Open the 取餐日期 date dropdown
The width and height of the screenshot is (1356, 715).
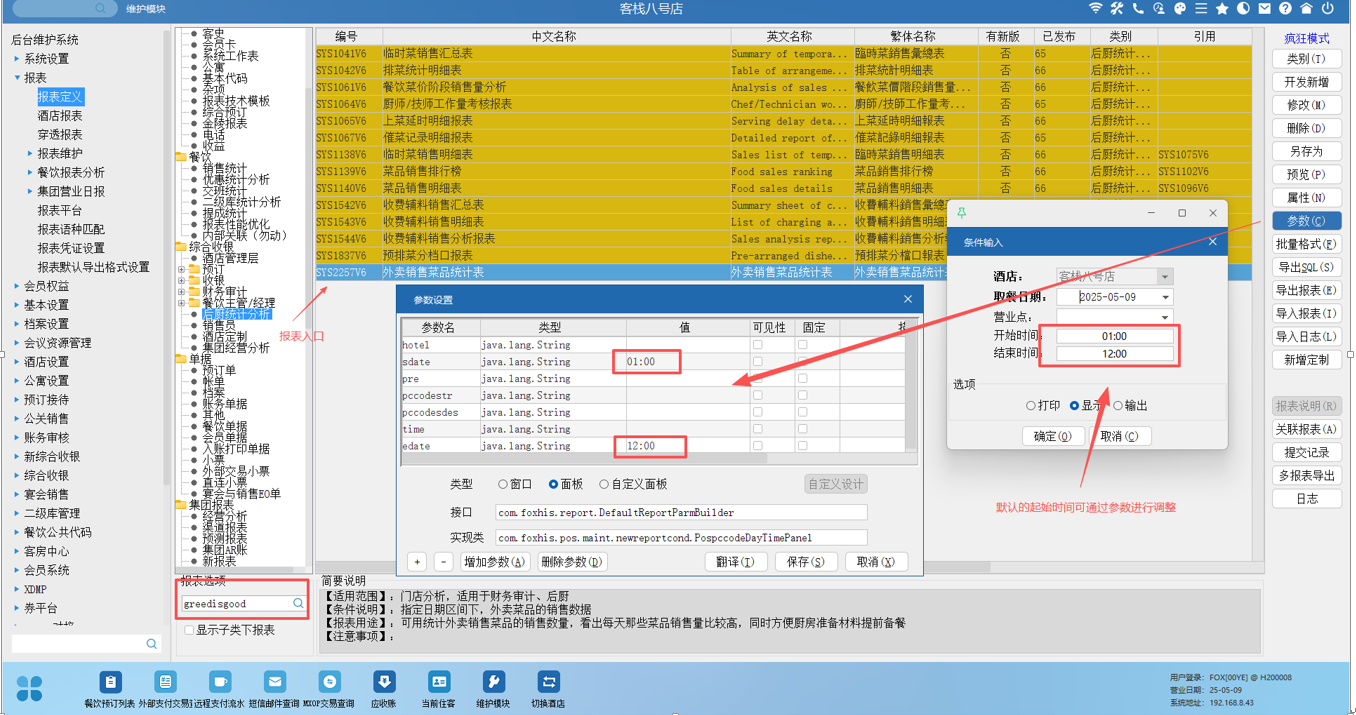click(1165, 297)
